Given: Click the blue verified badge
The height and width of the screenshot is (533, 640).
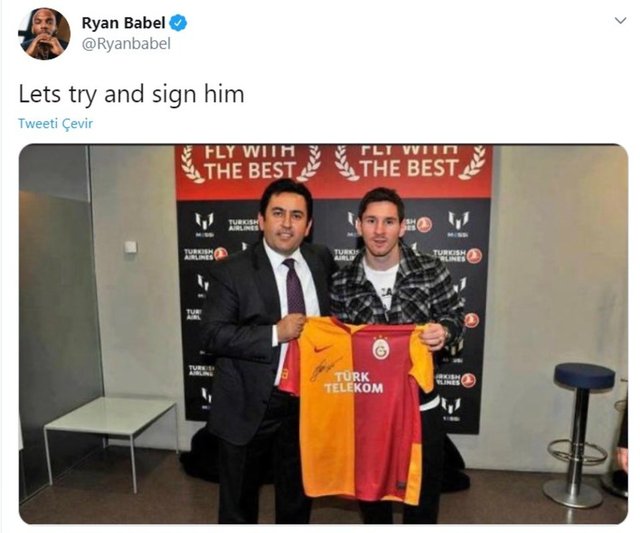Looking at the screenshot, I should (178, 23).
